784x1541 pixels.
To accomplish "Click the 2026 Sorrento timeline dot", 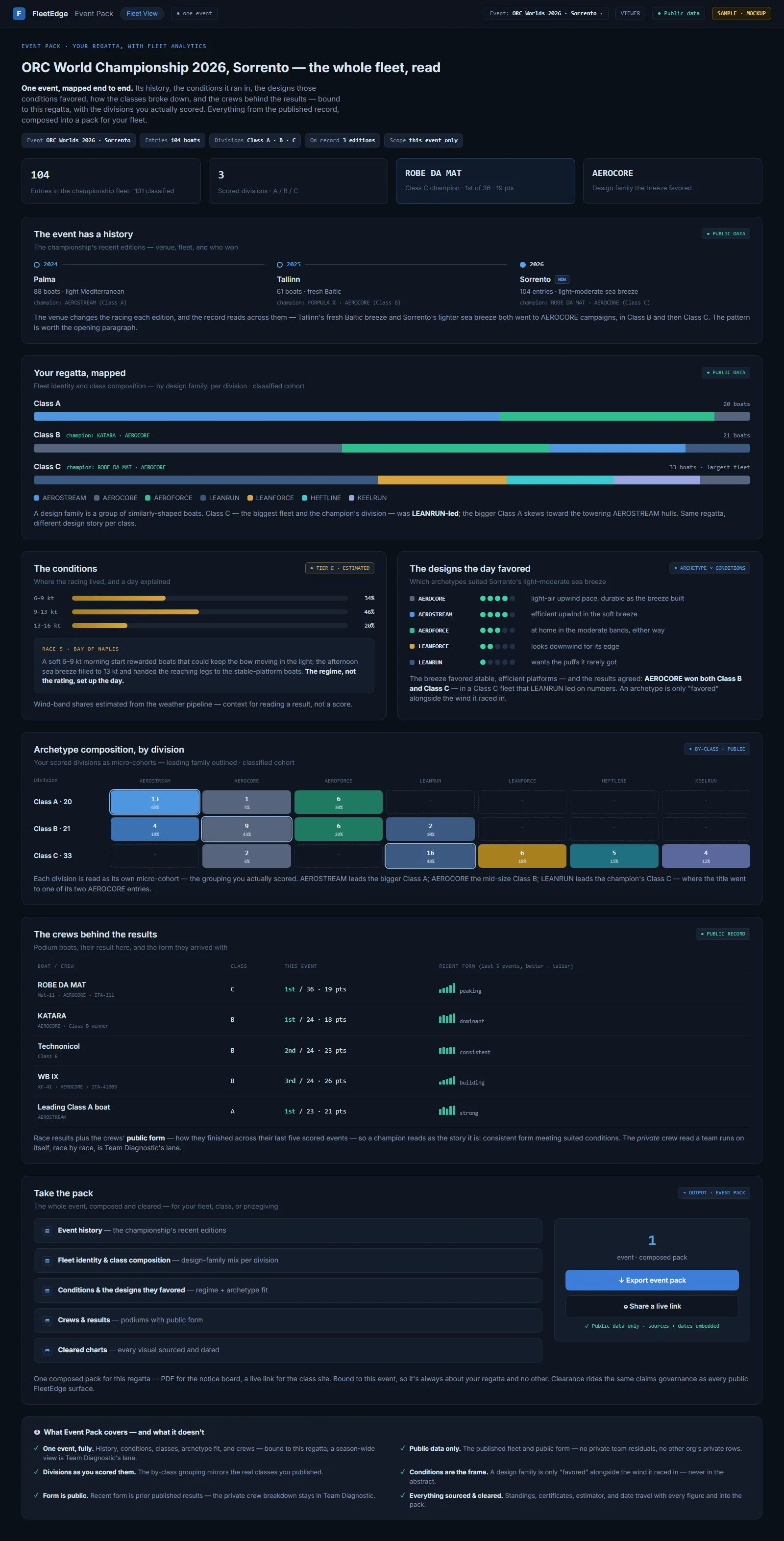I will tap(523, 264).
